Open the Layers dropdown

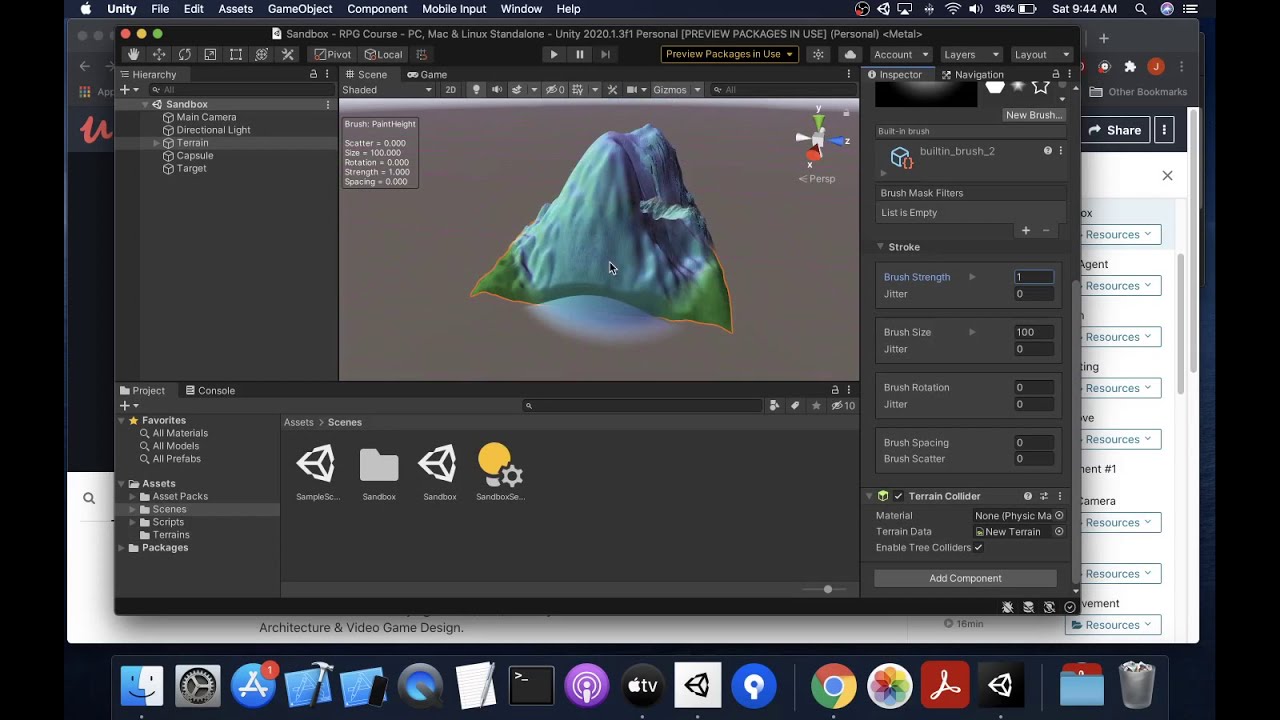tap(970, 54)
